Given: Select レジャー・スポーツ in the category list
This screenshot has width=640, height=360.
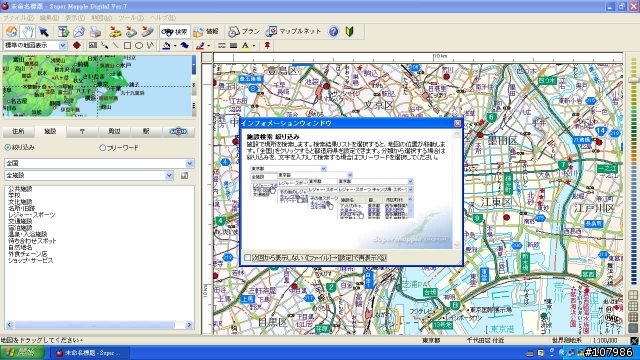Looking at the screenshot, I should coord(31,215).
